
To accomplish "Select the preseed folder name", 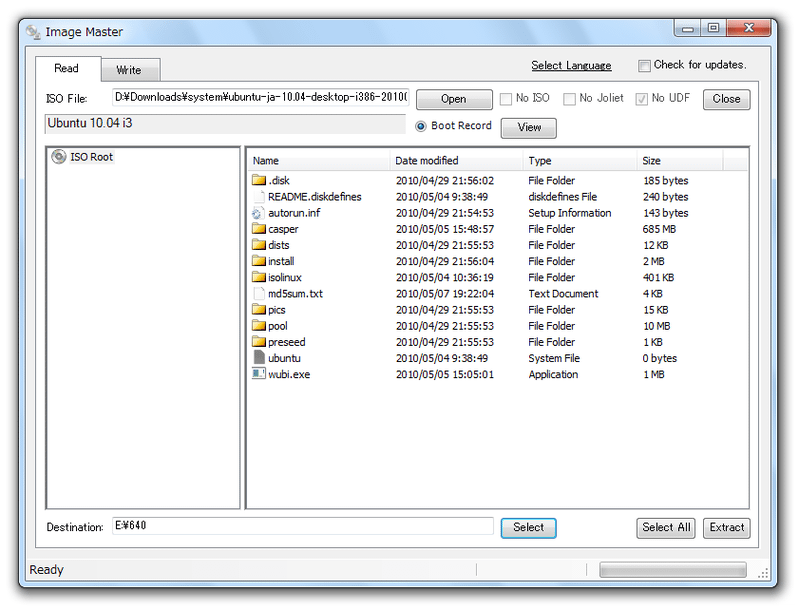I will pos(286,342).
